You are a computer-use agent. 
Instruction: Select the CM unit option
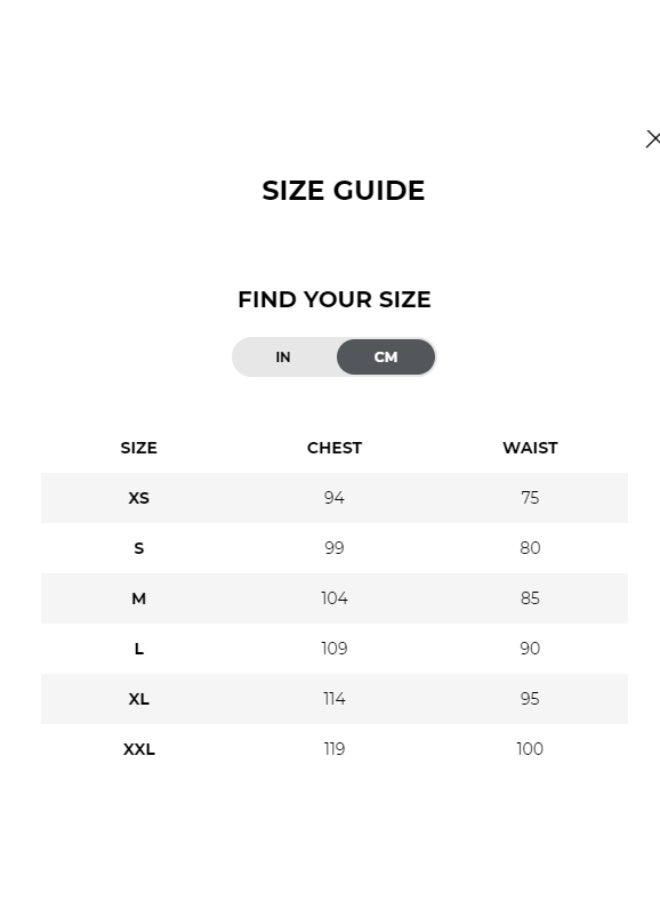pyautogui.click(x=386, y=357)
